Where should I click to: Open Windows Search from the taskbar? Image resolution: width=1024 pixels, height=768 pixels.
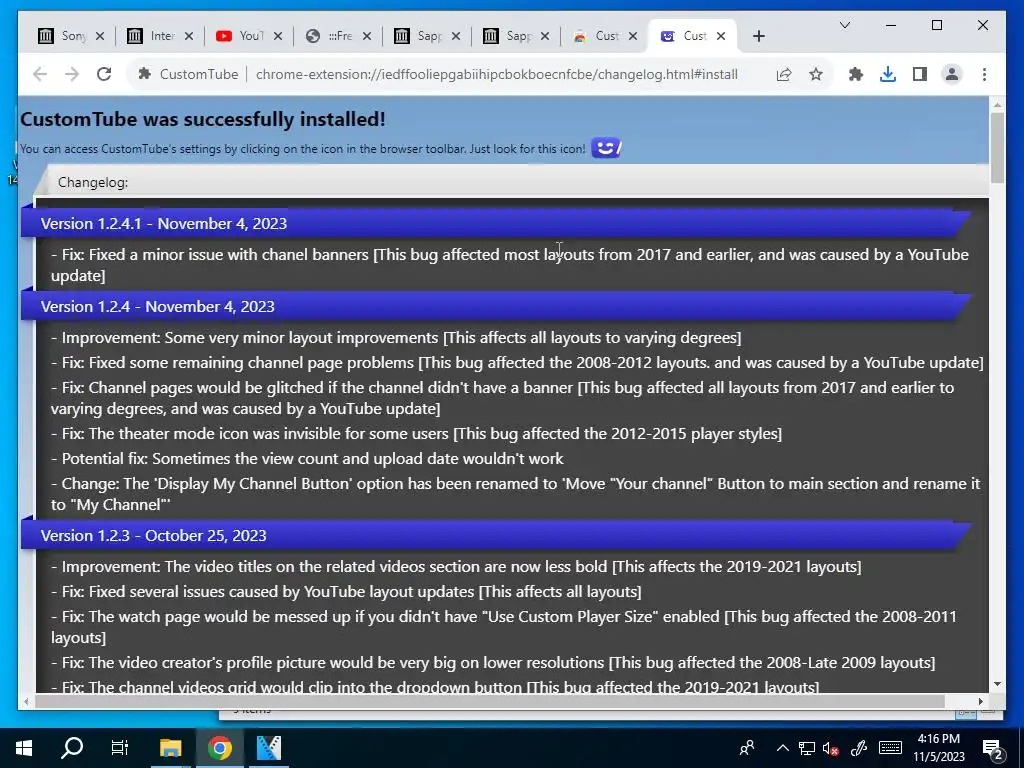click(72, 748)
